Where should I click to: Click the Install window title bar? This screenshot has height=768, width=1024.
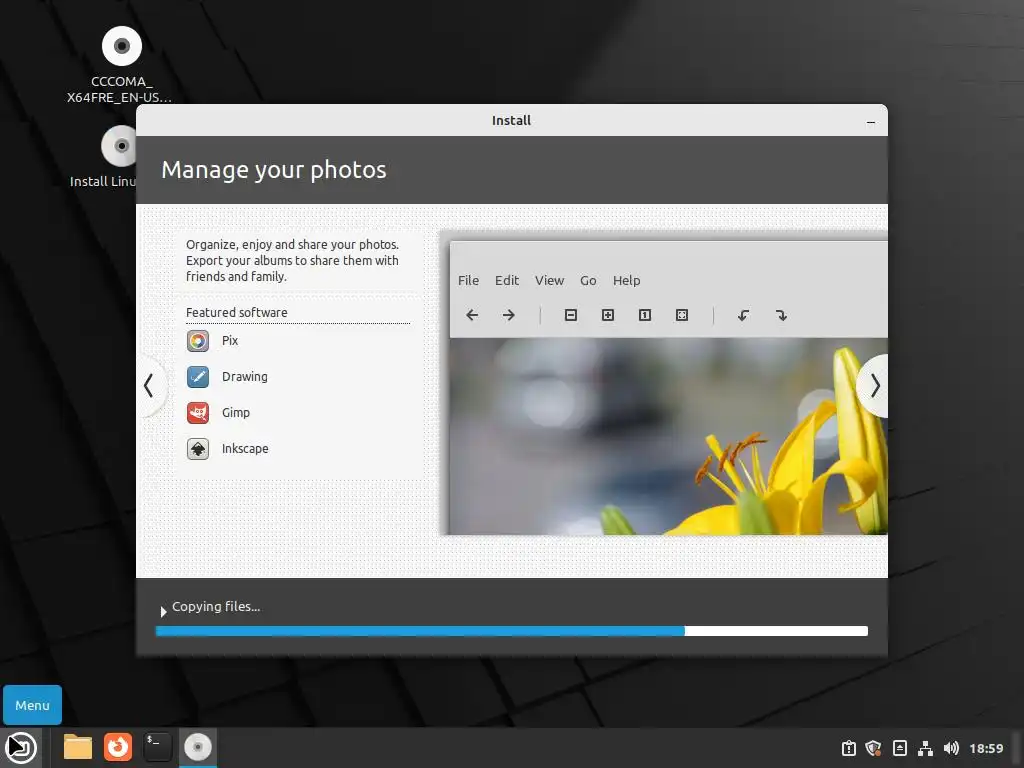coord(511,120)
